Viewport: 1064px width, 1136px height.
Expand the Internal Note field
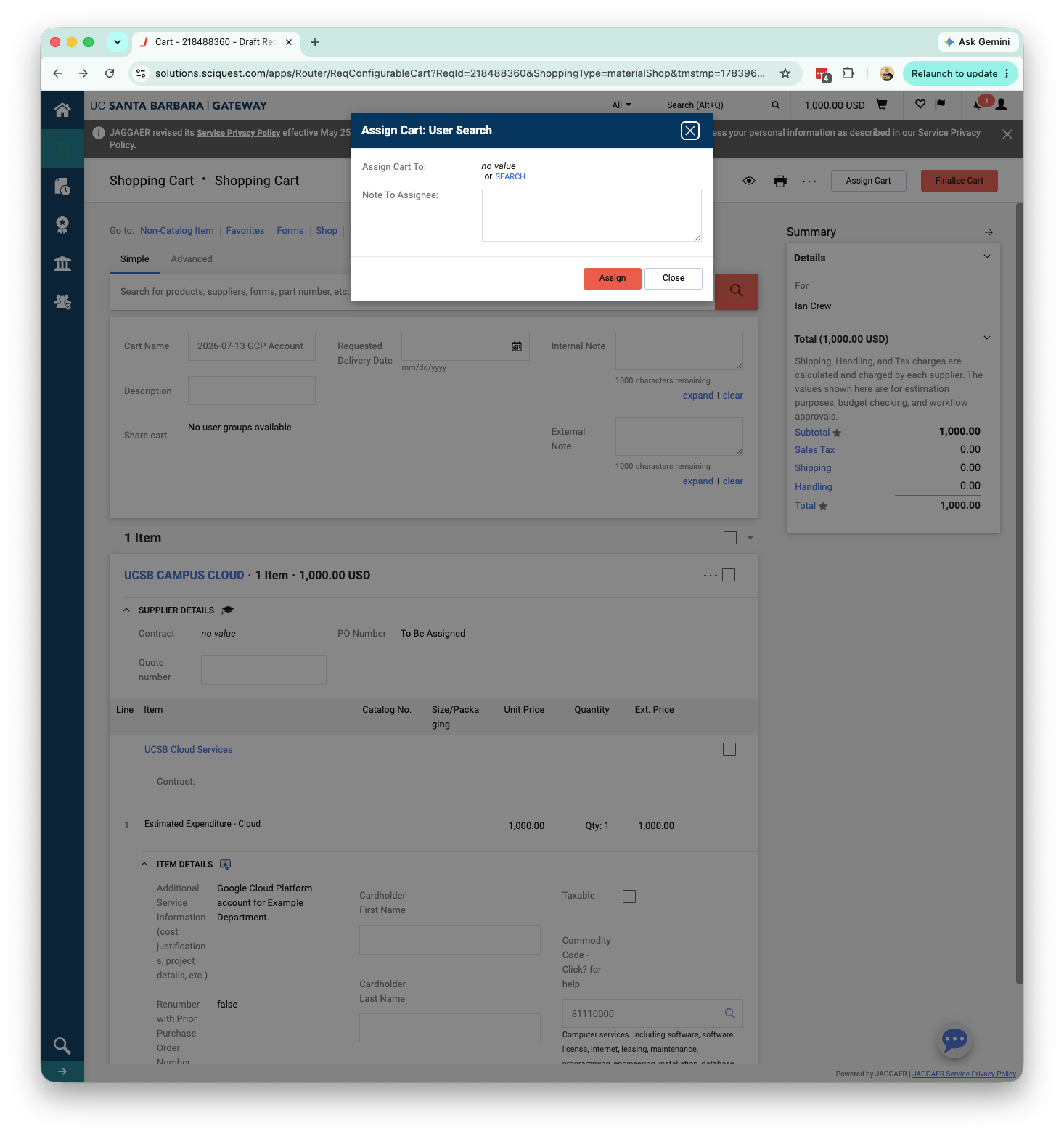pos(698,396)
